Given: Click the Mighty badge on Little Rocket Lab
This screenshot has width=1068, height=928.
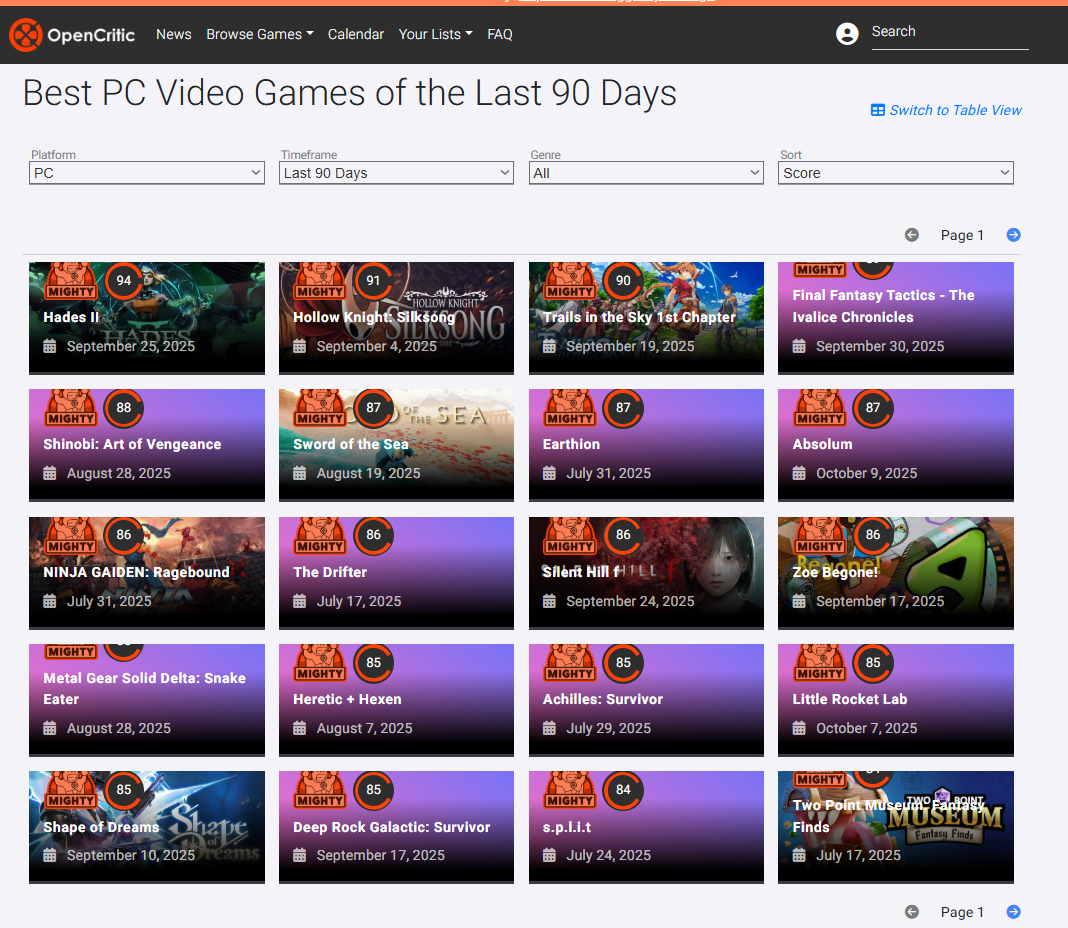Looking at the screenshot, I should coord(821,663).
